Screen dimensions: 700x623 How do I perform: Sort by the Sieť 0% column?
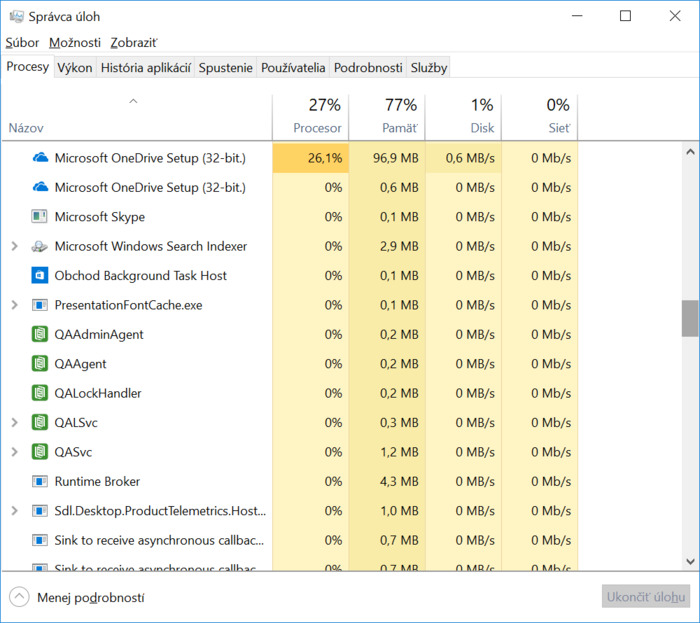(539, 117)
